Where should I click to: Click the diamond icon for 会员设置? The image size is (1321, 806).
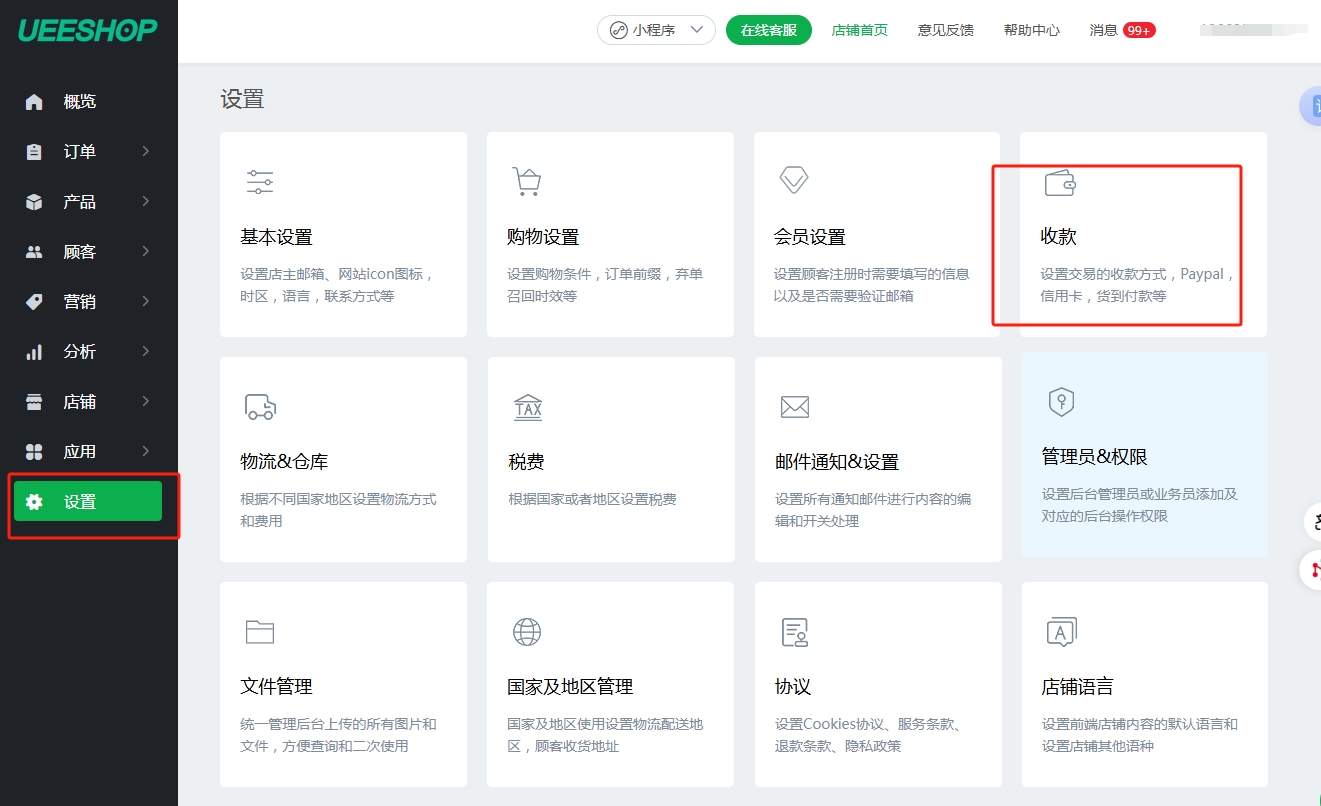pyautogui.click(x=794, y=180)
